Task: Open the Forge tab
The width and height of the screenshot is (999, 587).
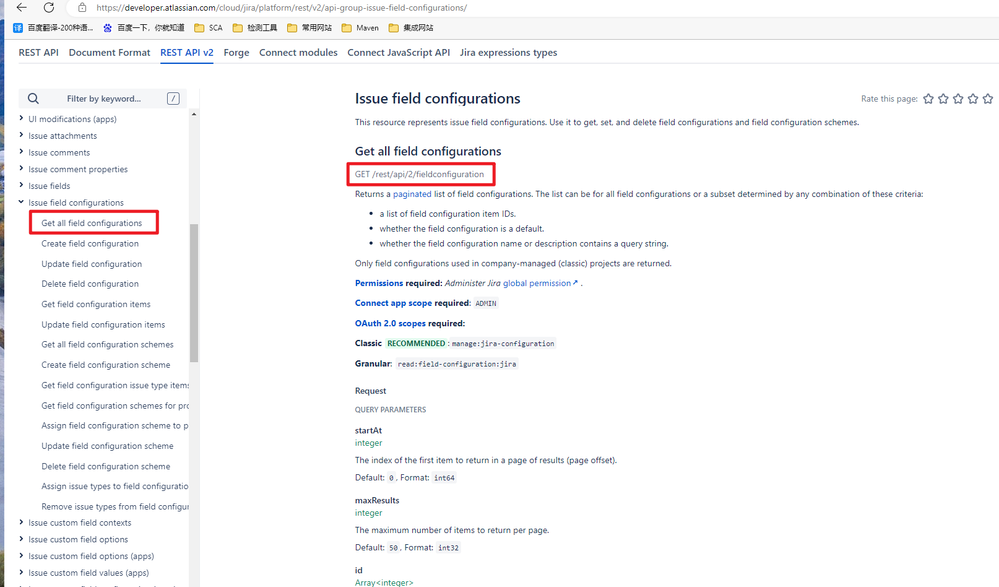Action: point(236,53)
